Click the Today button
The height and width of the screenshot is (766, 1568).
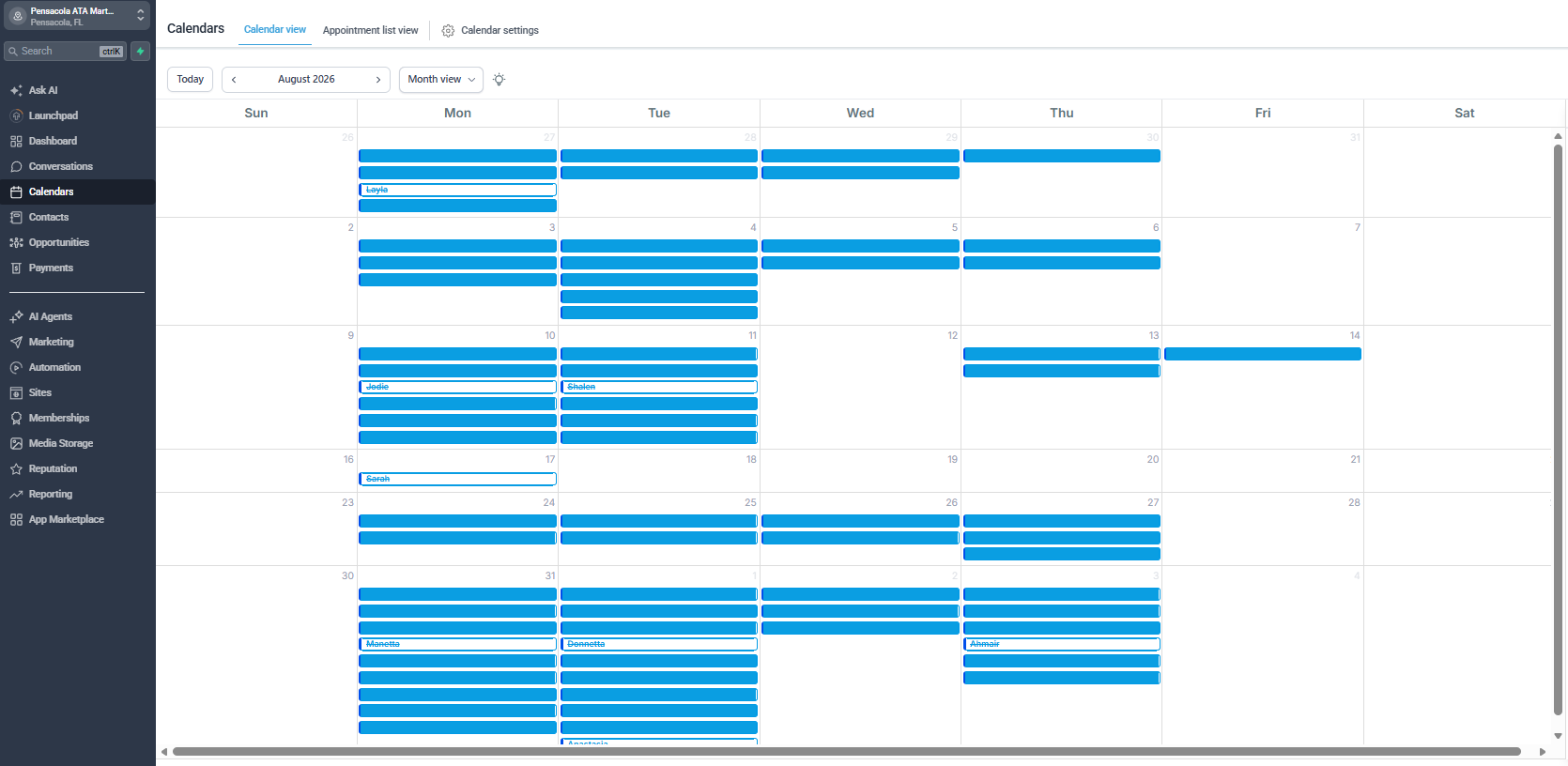pyautogui.click(x=191, y=80)
